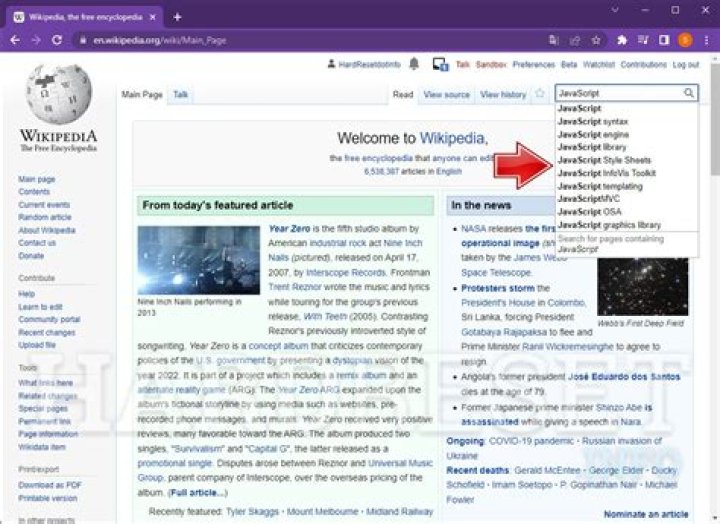Open the Current events sidebar link
The width and height of the screenshot is (720, 524).
pyautogui.click(x=44, y=204)
